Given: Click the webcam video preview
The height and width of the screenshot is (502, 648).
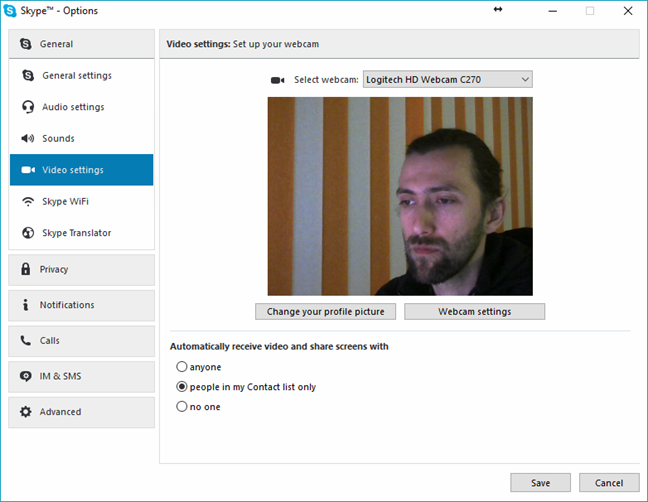Looking at the screenshot, I should [x=400, y=196].
